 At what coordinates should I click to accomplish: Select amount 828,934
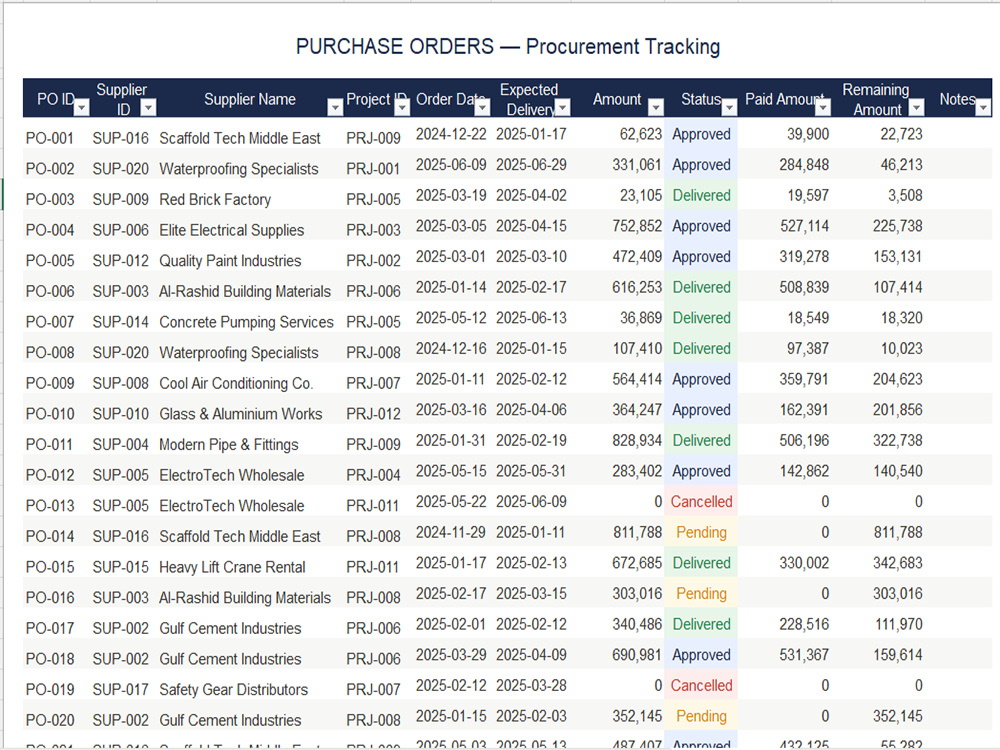637,441
